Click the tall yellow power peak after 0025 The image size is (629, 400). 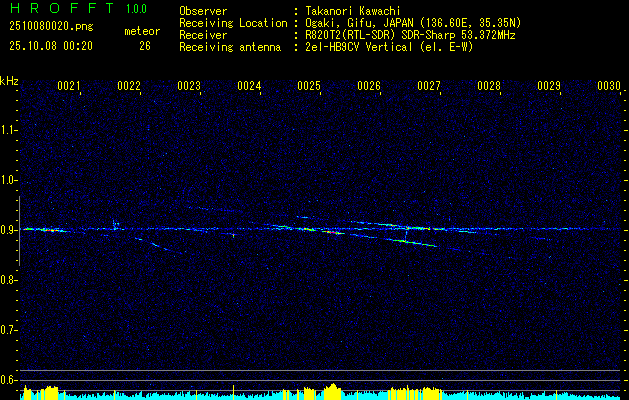coord(332,392)
